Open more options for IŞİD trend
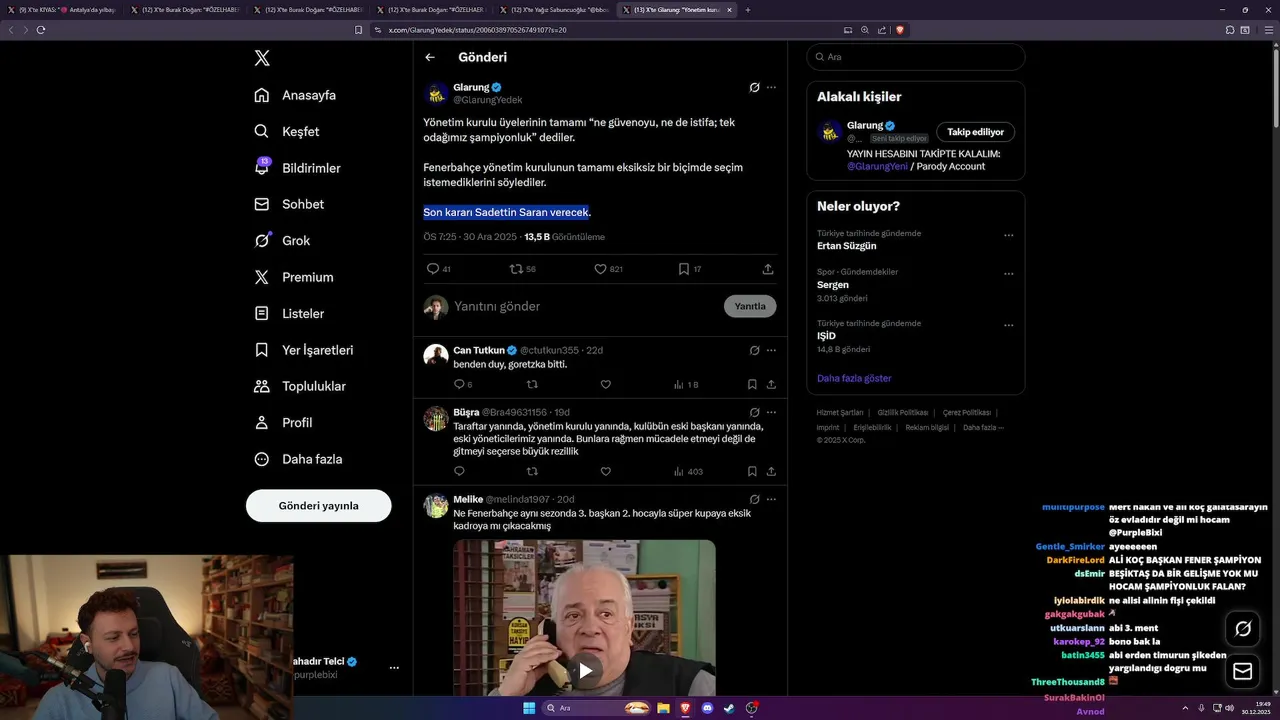The image size is (1280, 720). [1008, 325]
